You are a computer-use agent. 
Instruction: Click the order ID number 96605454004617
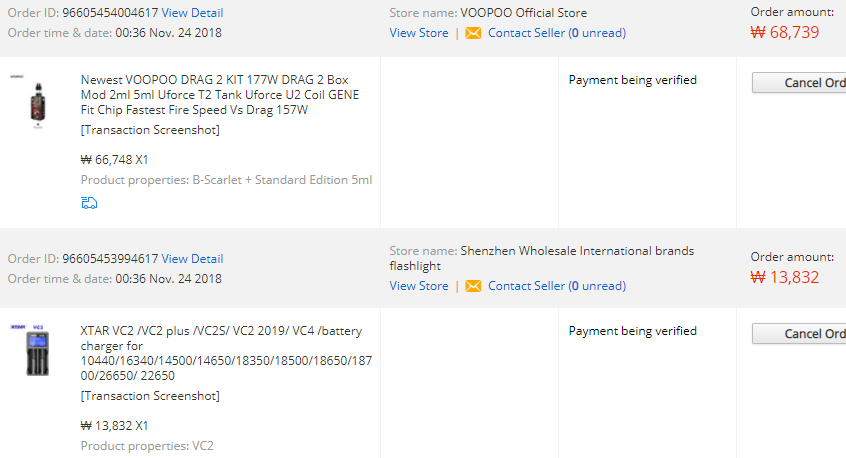110,13
